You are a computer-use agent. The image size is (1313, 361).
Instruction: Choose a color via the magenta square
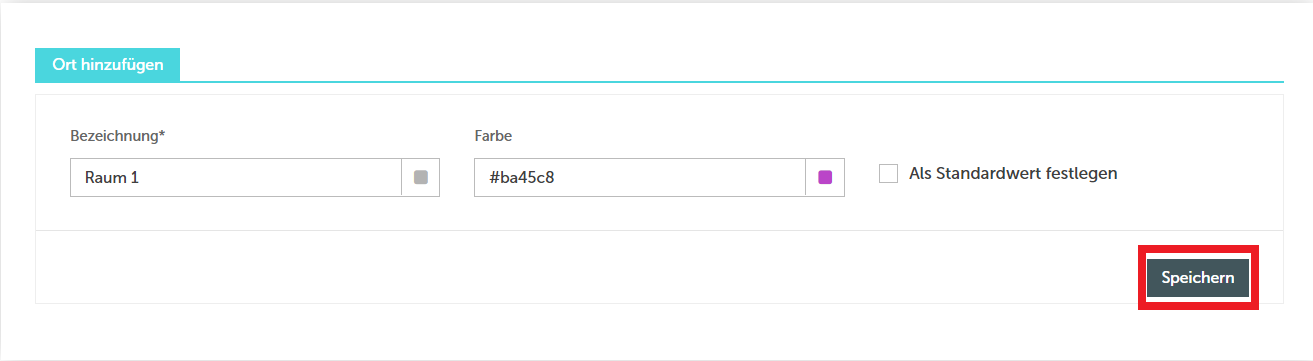(x=825, y=177)
